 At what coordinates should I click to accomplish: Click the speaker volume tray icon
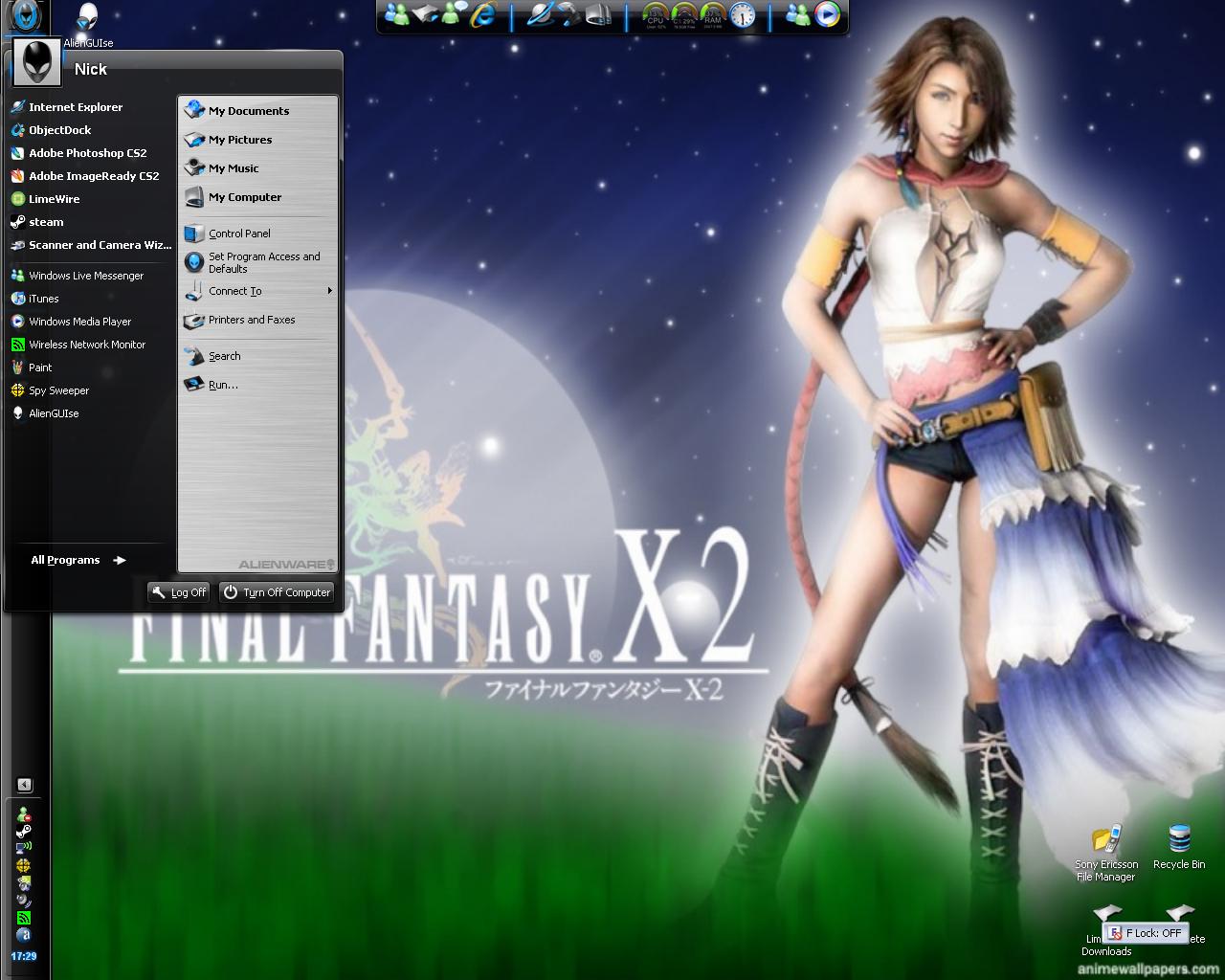pos(24,900)
